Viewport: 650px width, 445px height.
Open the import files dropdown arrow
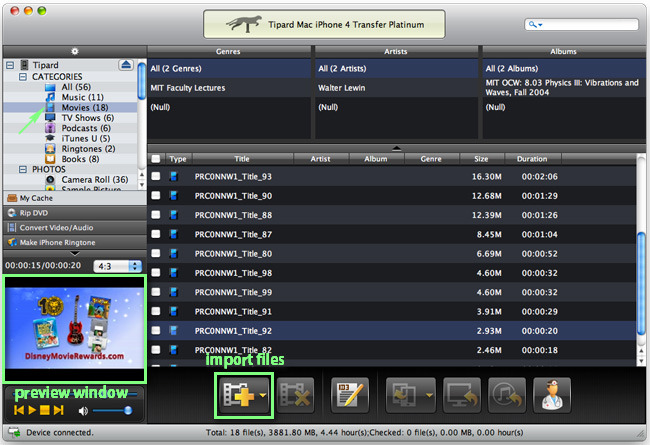pos(263,395)
